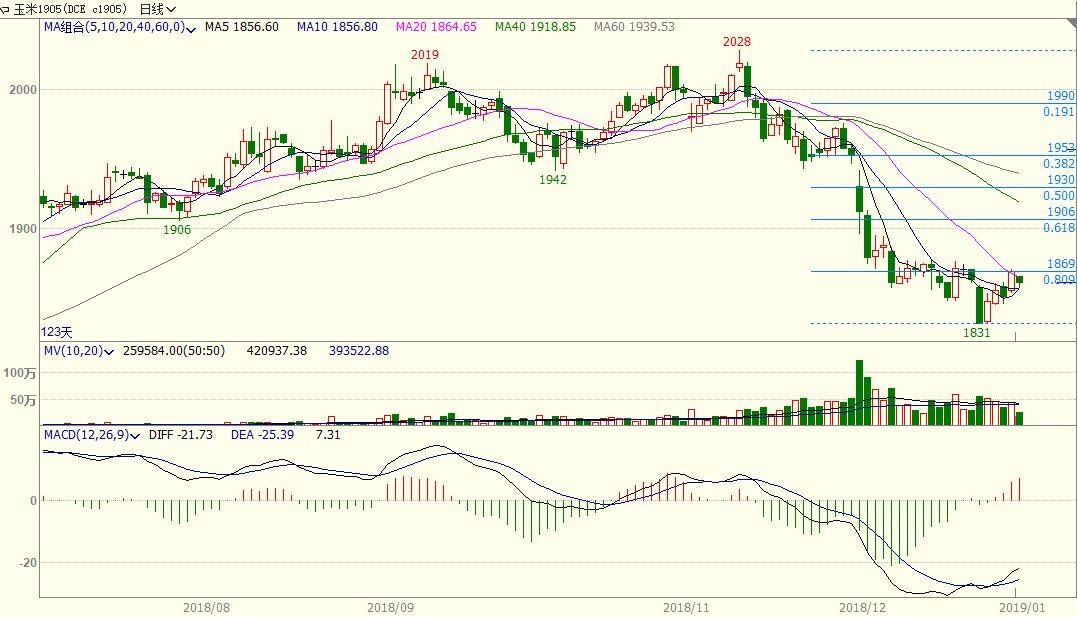
Task: Open the 日线 period dropdown
Action: point(157,8)
